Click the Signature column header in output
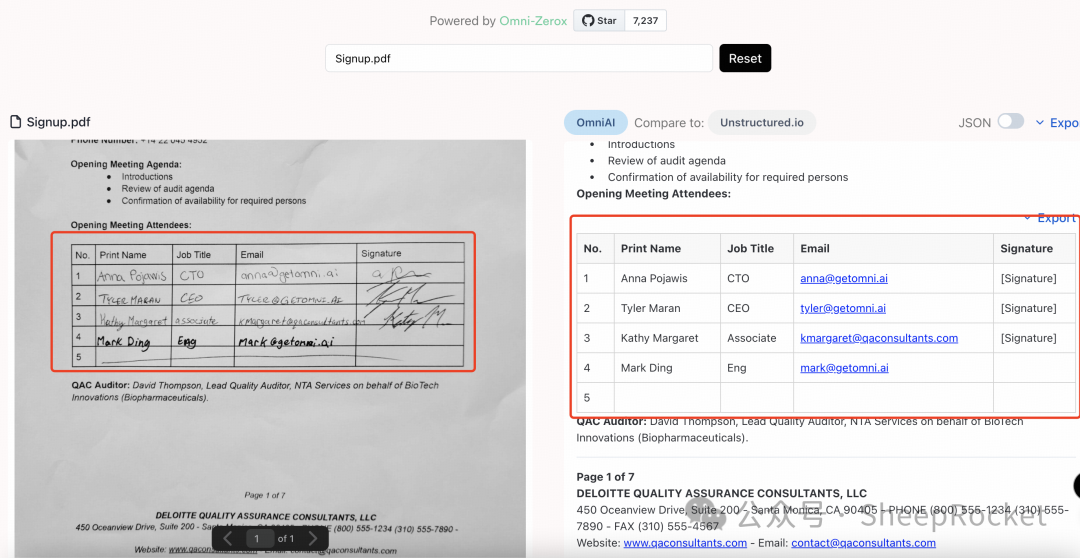 click(x=1035, y=249)
